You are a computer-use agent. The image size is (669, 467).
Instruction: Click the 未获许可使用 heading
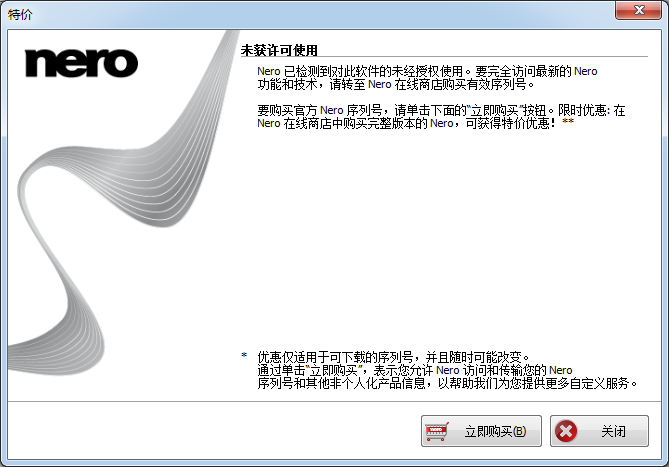pos(279,50)
